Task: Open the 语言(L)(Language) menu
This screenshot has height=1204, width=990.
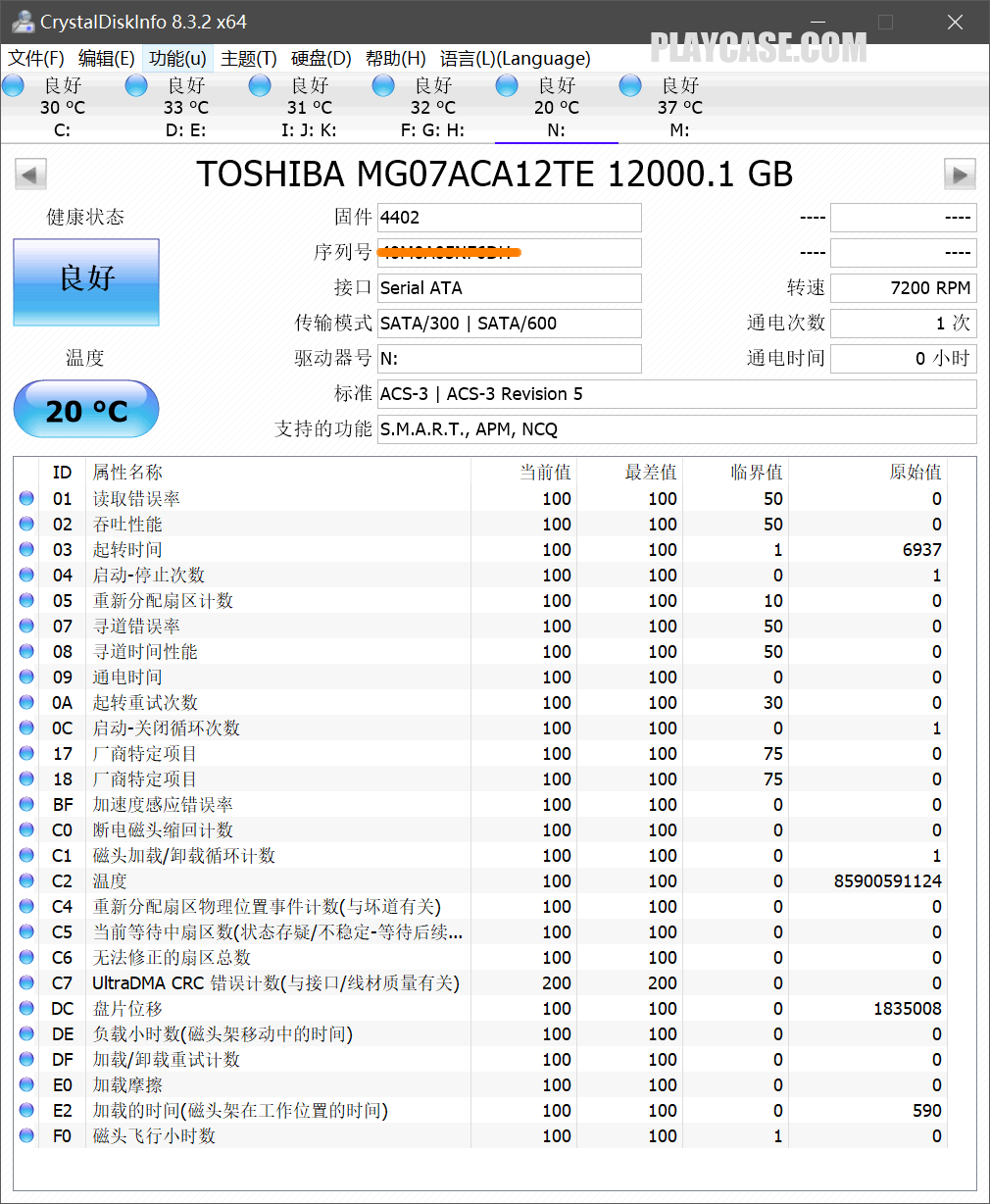Action: 516,59
